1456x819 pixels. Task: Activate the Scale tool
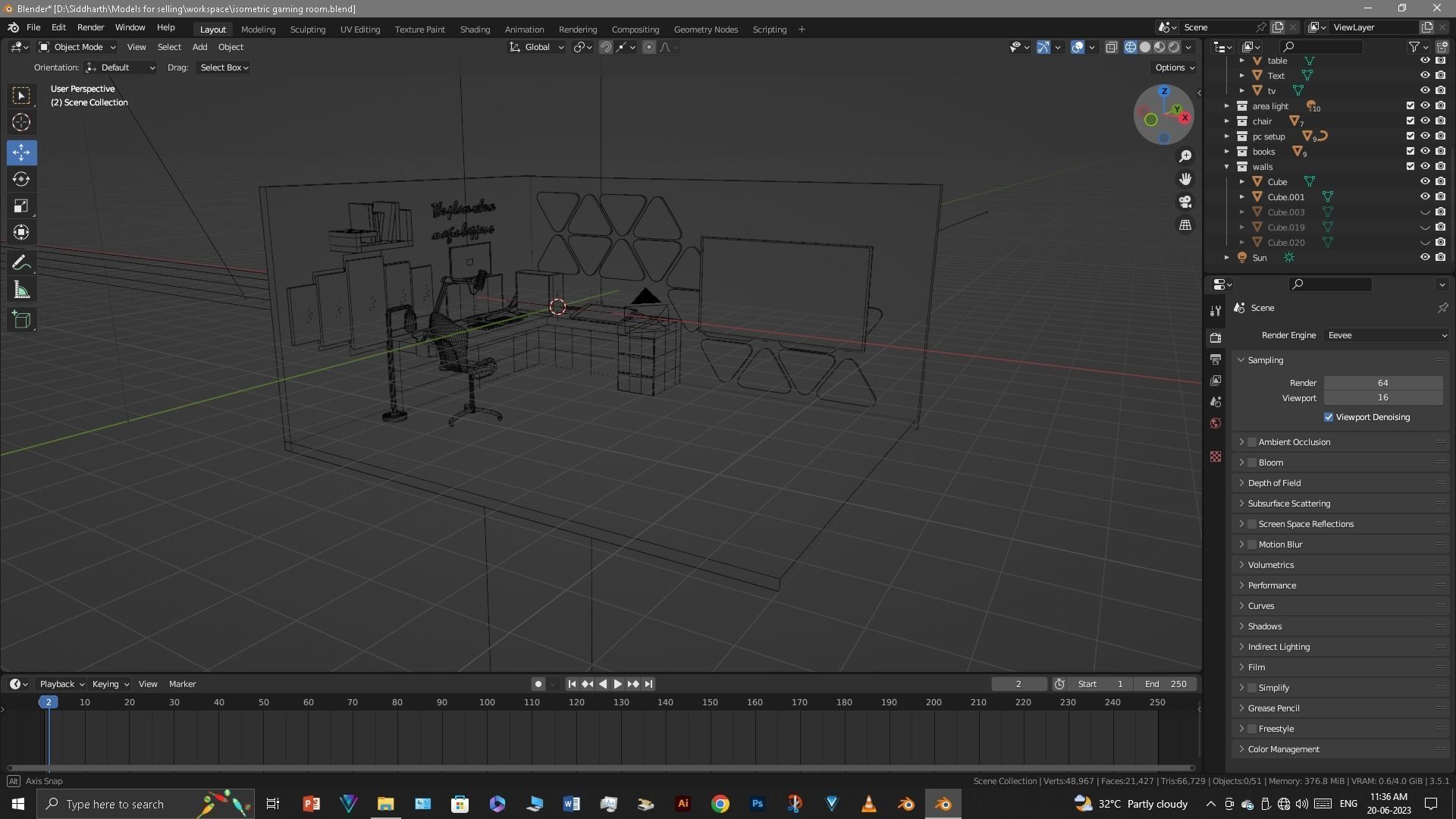click(21, 206)
